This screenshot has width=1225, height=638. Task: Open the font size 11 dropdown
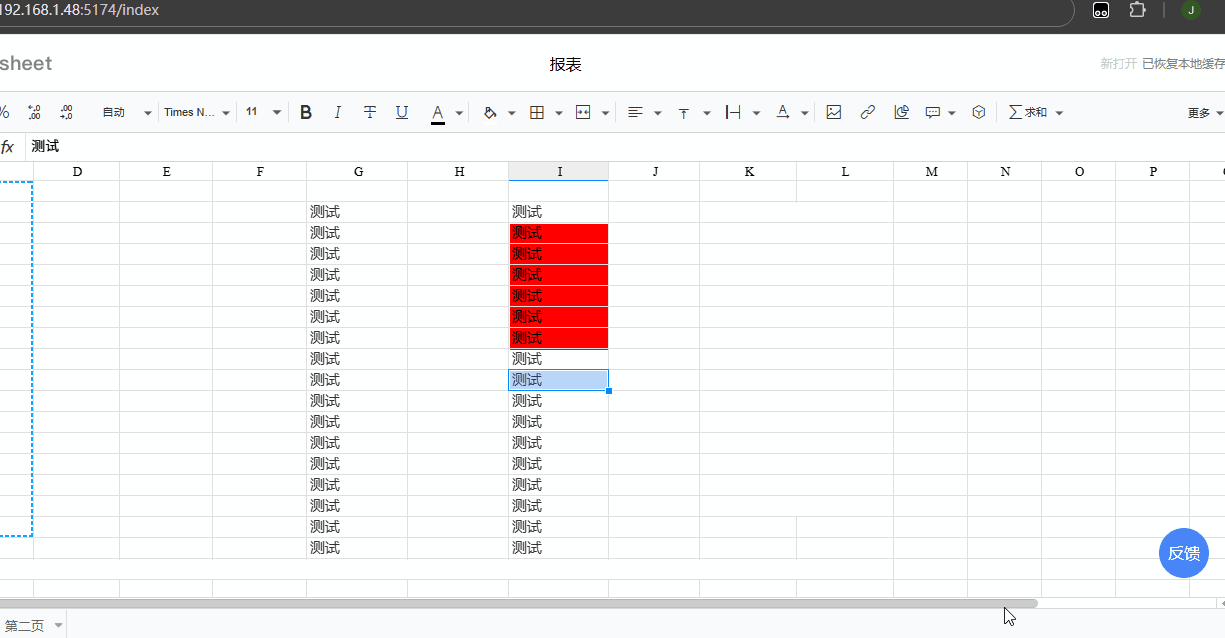click(263, 113)
